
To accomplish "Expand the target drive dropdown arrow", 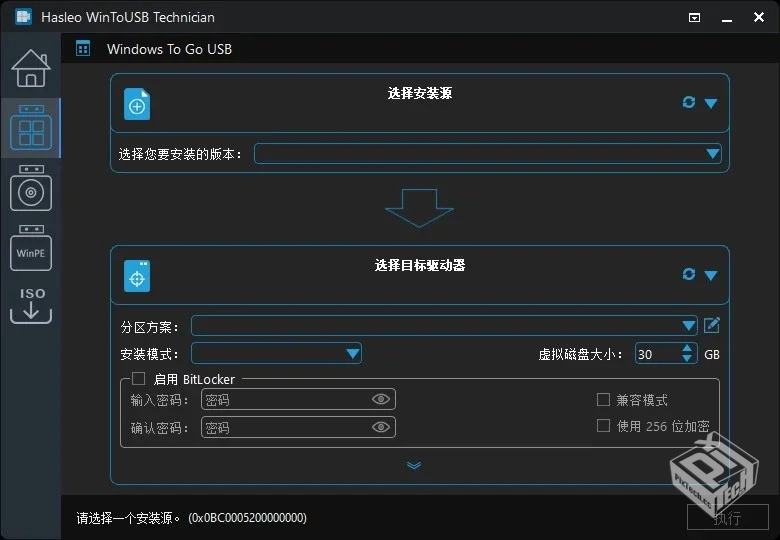I will [x=711, y=275].
